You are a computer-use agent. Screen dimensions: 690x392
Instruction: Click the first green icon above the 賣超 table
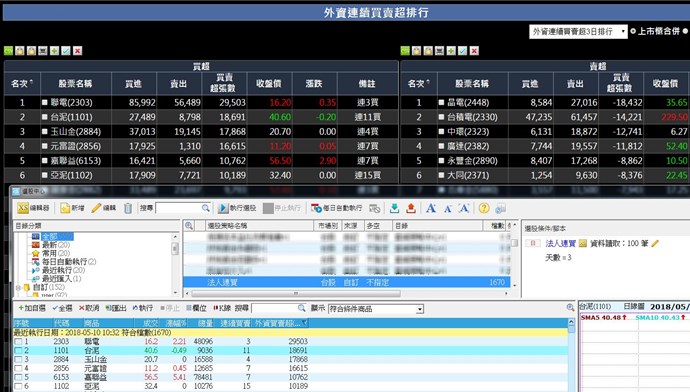pos(405,51)
